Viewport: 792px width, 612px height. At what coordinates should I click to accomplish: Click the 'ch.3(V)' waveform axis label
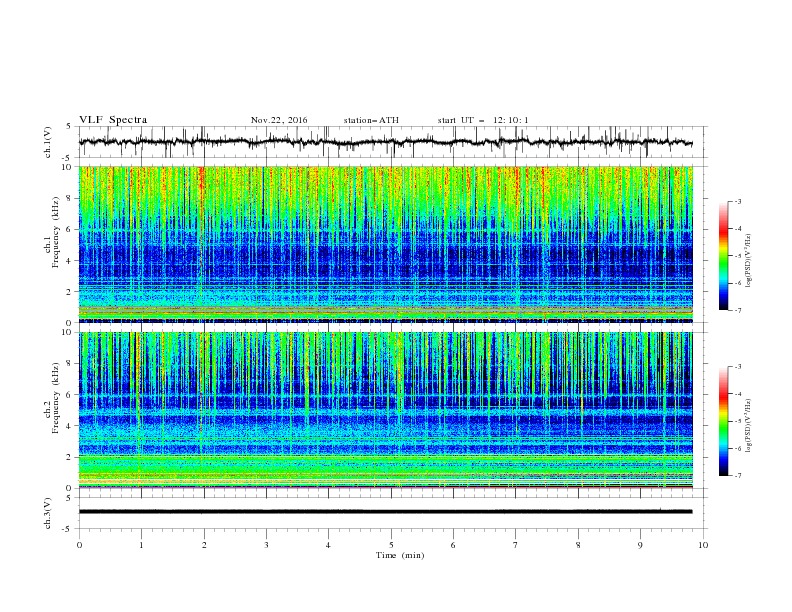coord(48,513)
